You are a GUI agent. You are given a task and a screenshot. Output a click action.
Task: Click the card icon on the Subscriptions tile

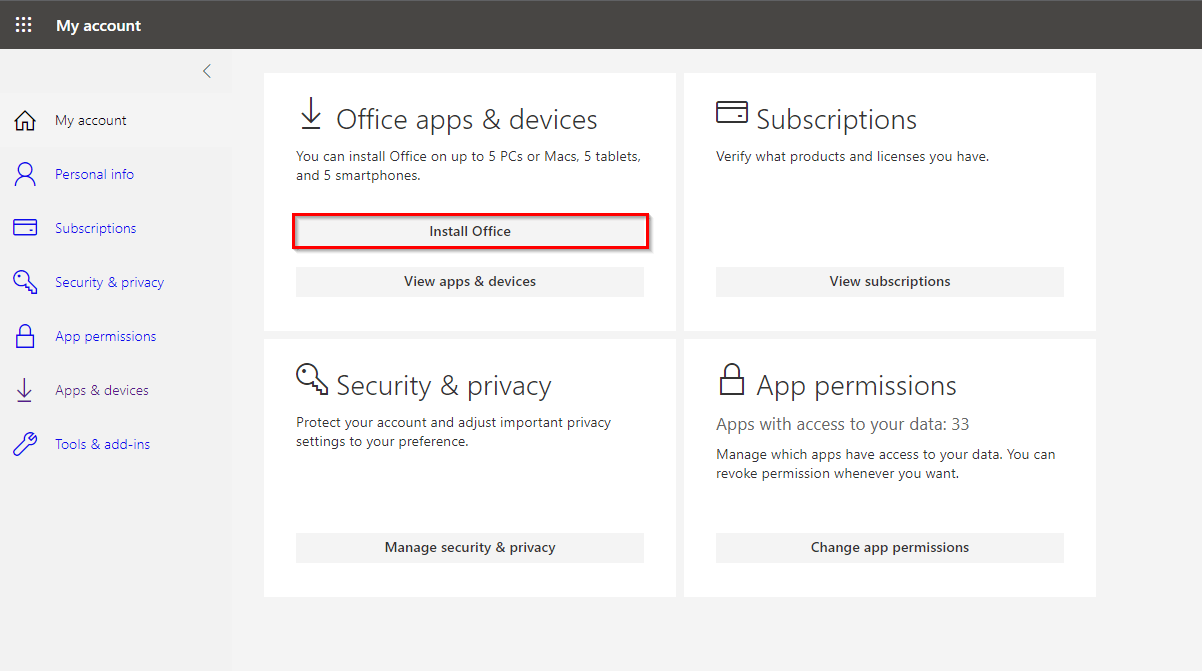coord(733,112)
